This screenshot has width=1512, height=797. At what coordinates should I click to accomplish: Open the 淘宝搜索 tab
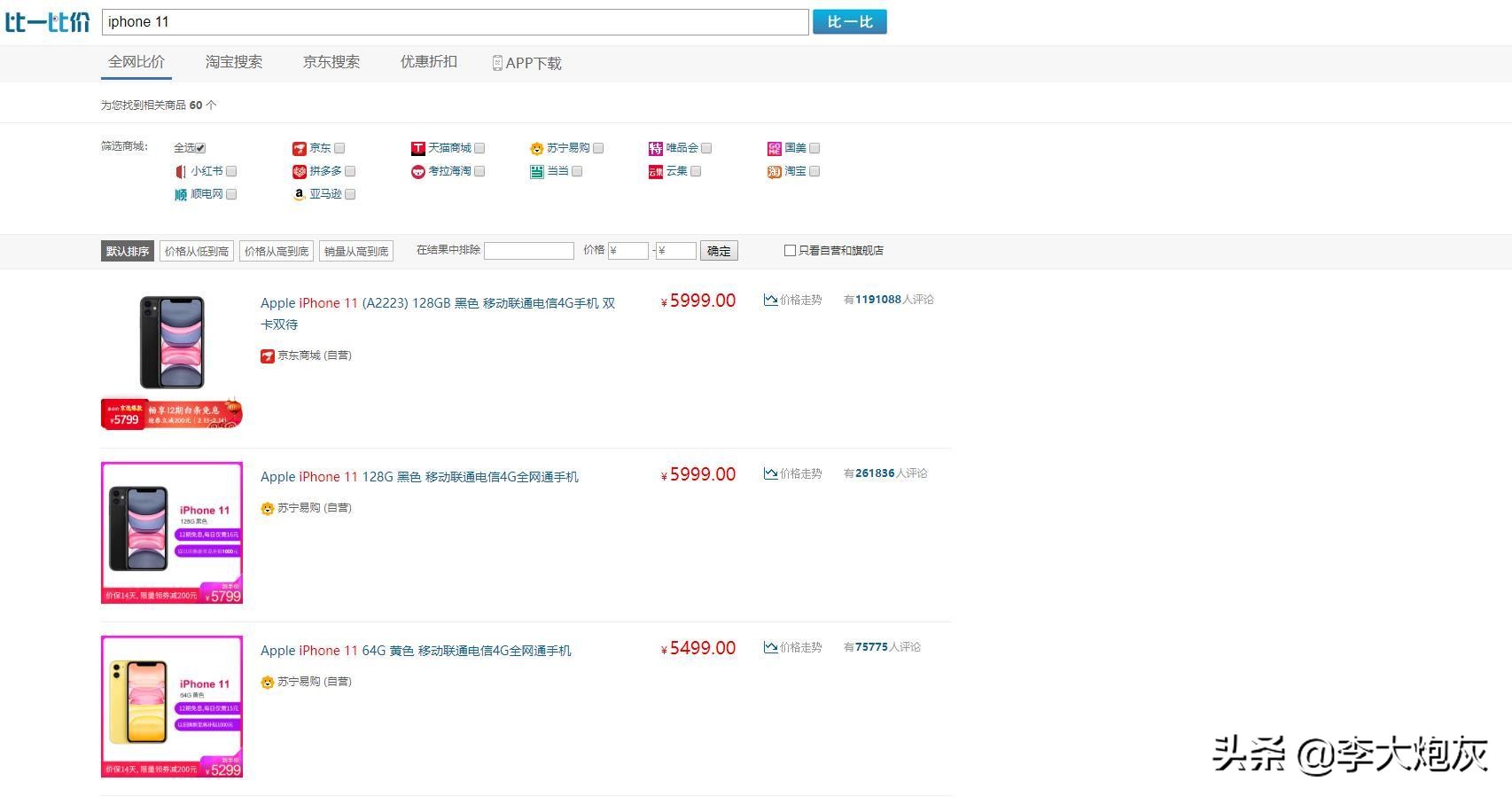click(234, 62)
